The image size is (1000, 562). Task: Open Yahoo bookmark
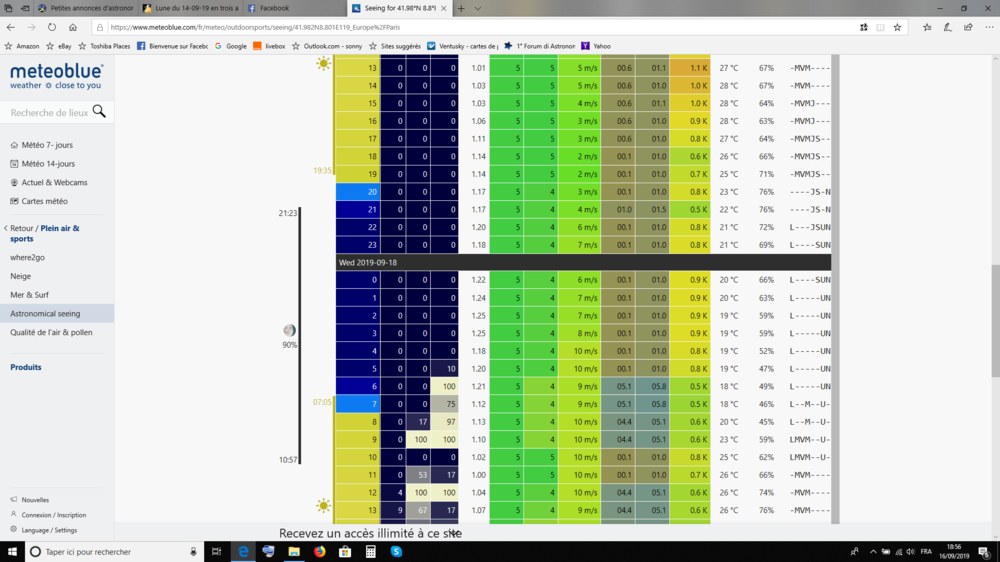click(x=596, y=46)
